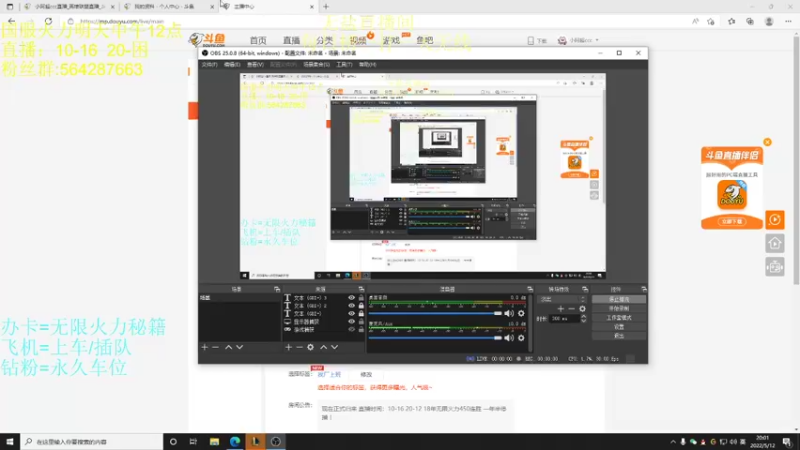Screen dimensions: 800x450
Task: Open the browser profile icon
Action: (x=769, y=21)
